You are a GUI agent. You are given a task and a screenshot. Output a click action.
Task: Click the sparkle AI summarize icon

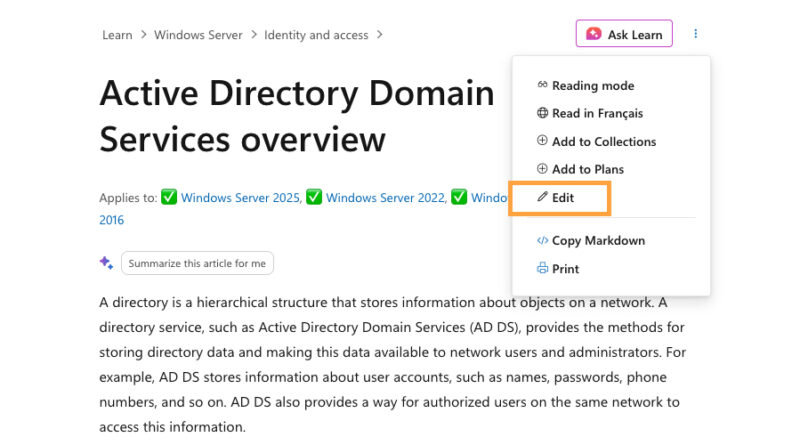(106, 263)
